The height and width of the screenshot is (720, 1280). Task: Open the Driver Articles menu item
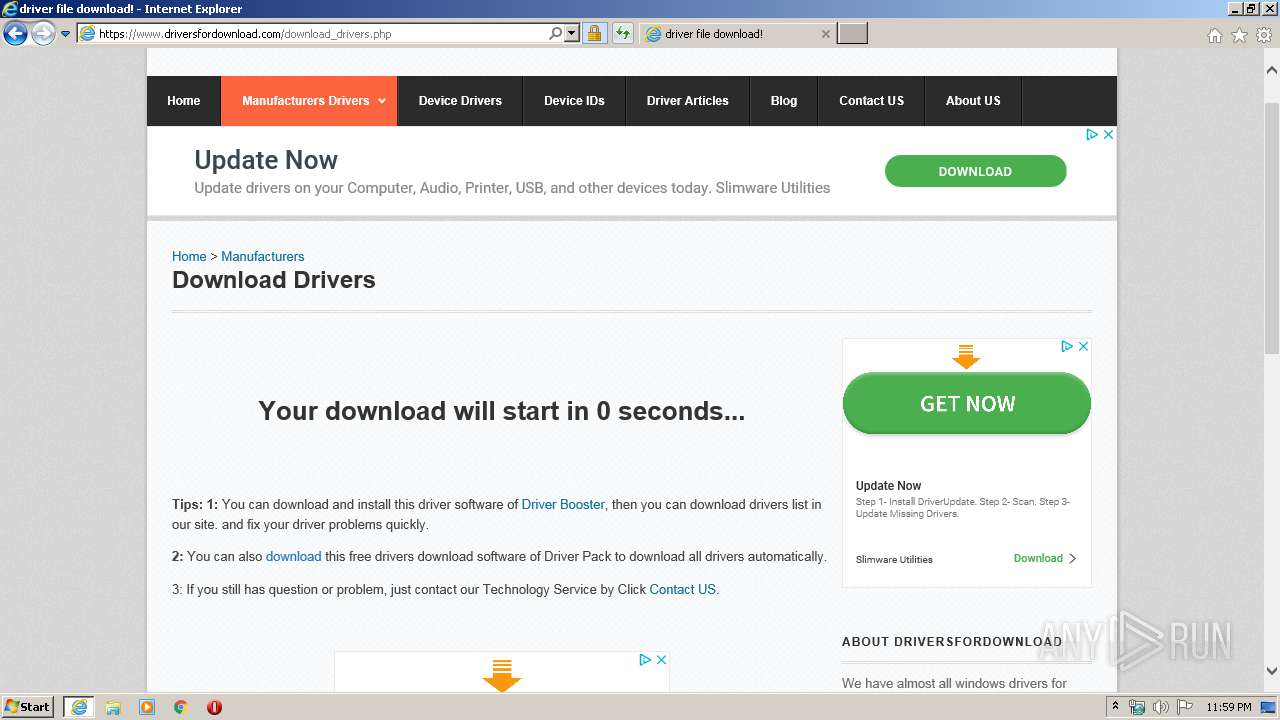coord(688,101)
